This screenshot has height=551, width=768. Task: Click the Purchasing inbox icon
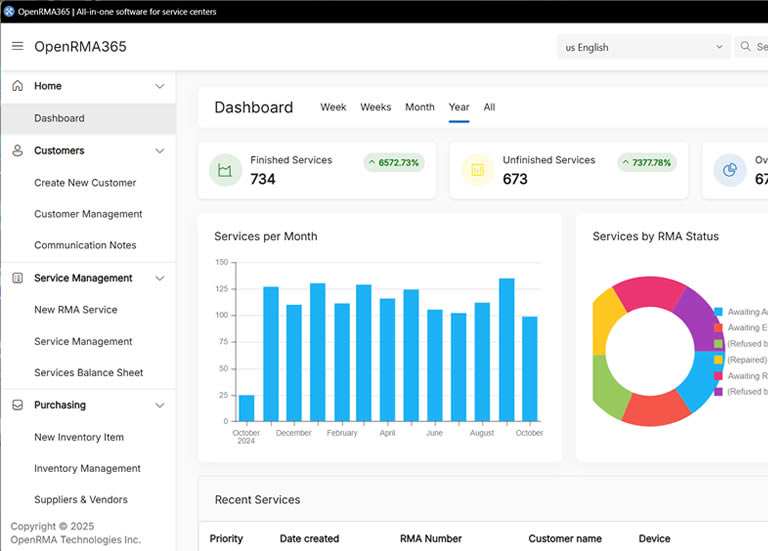tap(17, 405)
